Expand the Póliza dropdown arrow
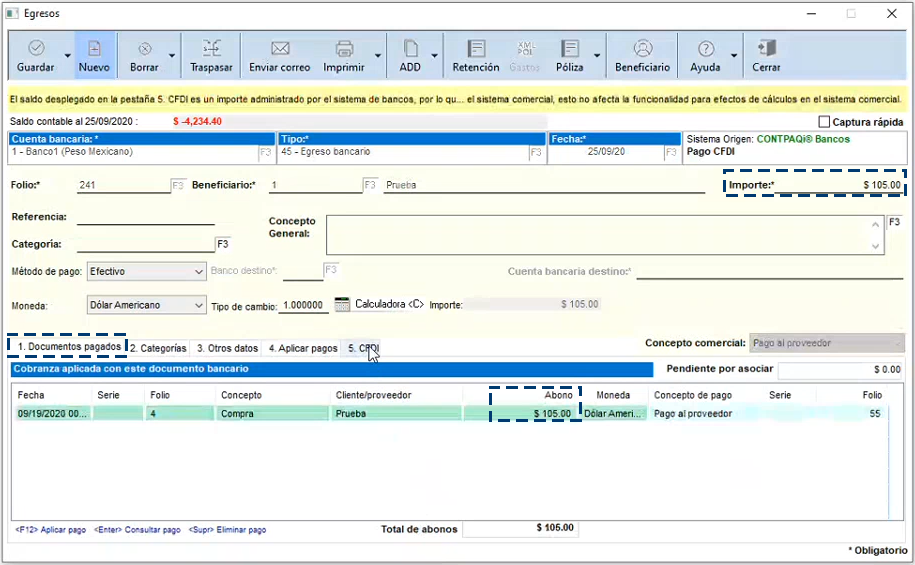Image resolution: width=915 pixels, height=565 pixels. (598, 56)
